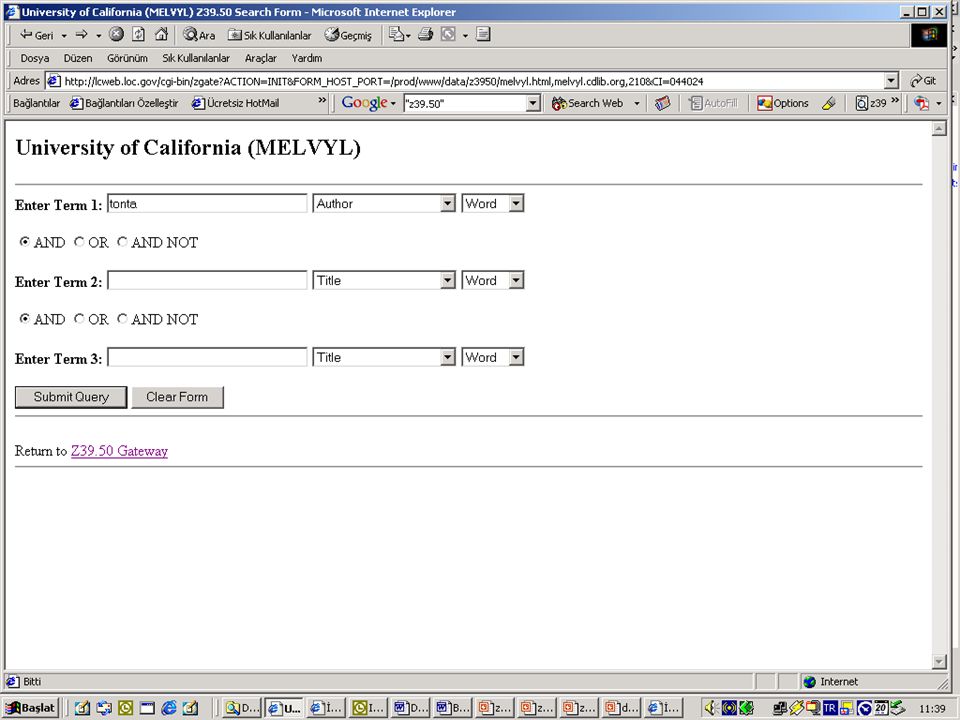This screenshot has height=720, width=960.
Task: Select AND radio below Term 2
Action: tap(24, 318)
